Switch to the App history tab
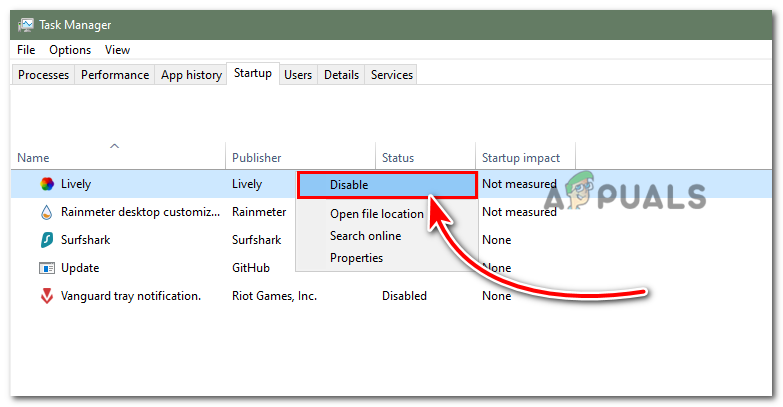Image resolution: width=783 pixels, height=407 pixels. 191,75
